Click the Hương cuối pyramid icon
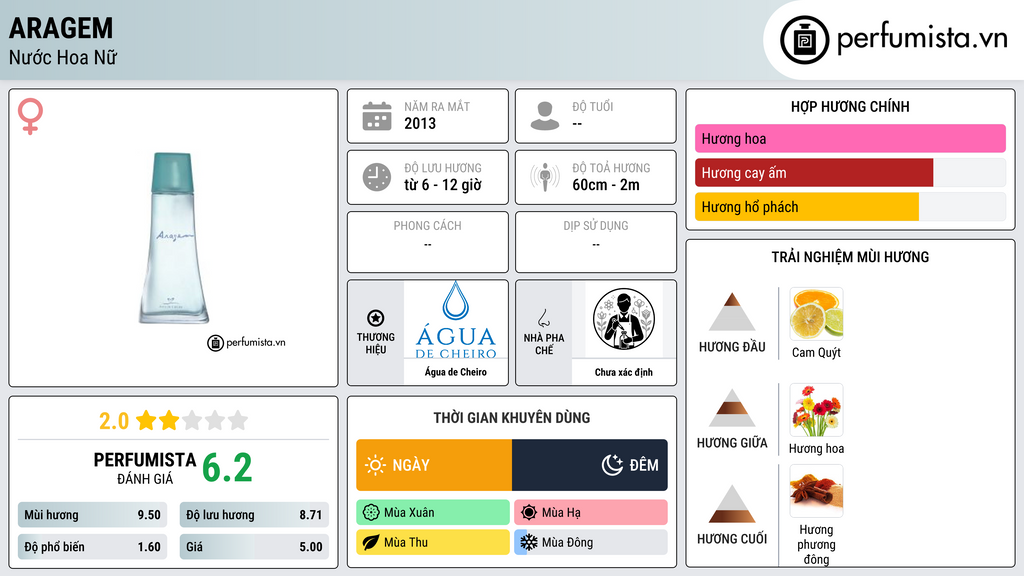This screenshot has height=576, width=1024. [732, 504]
